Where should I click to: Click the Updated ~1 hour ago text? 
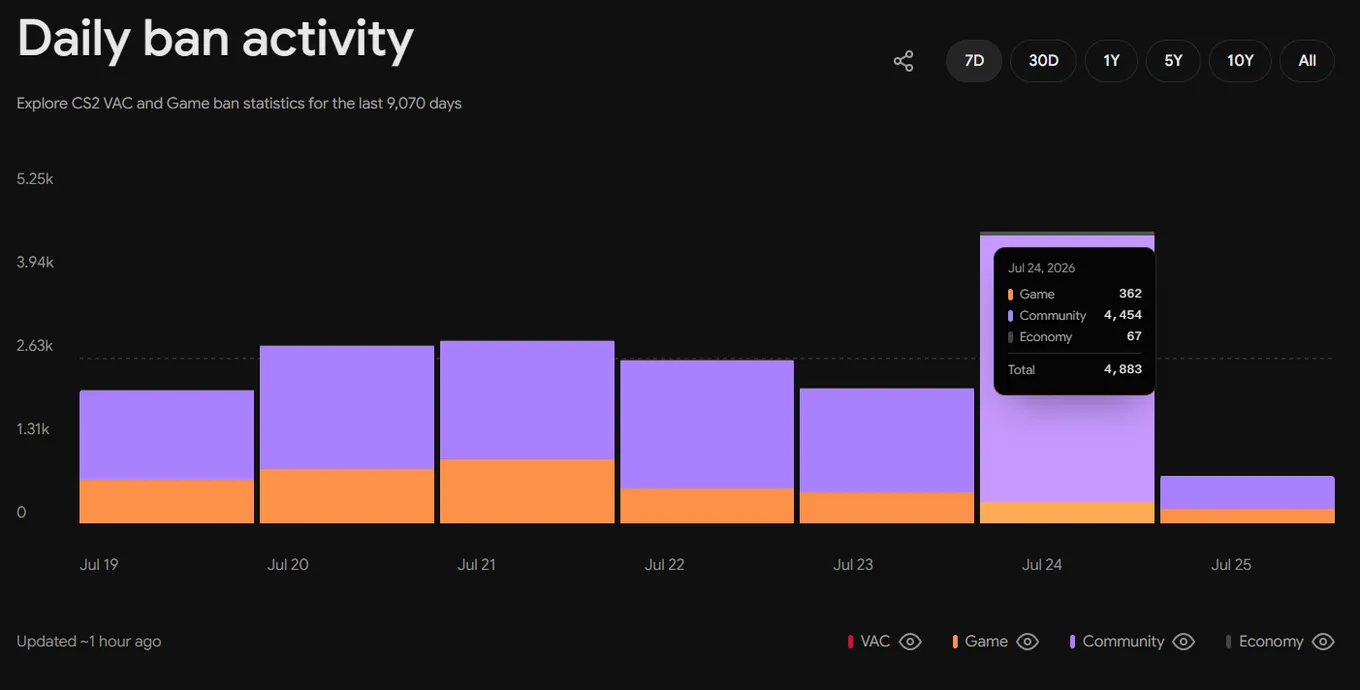(x=89, y=642)
